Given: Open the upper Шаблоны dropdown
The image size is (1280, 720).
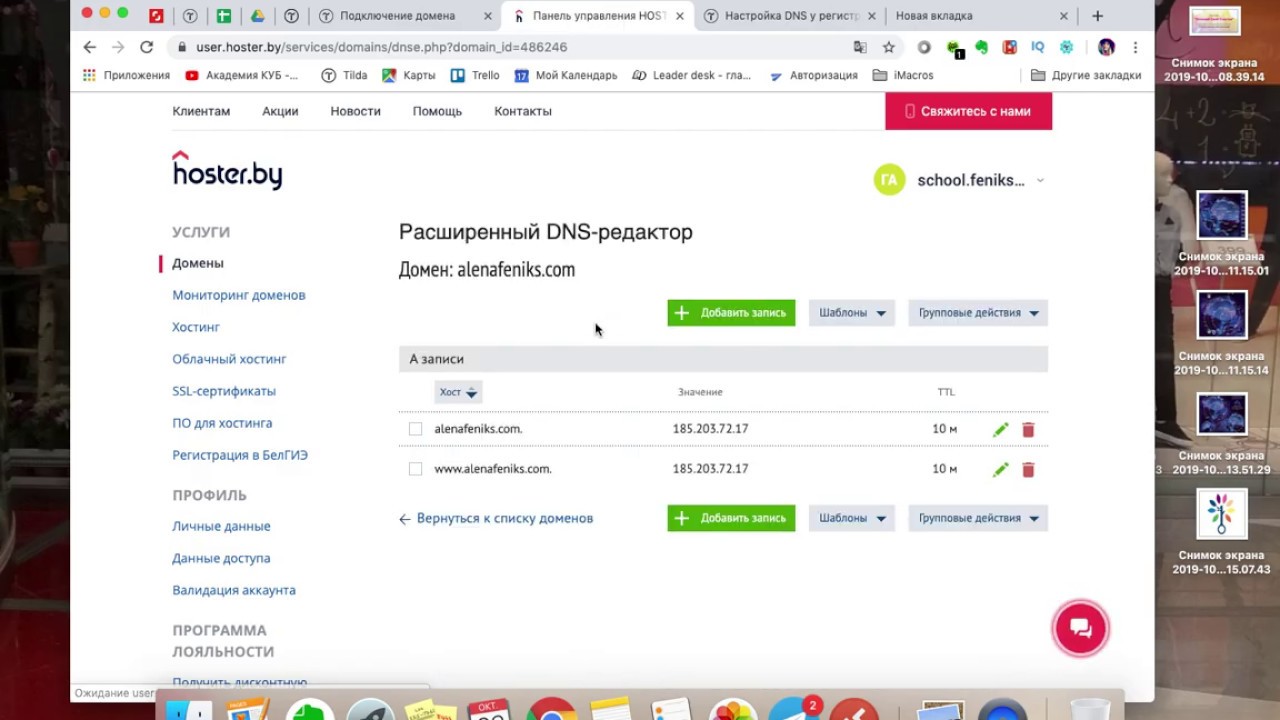Looking at the screenshot, I should pos(852,313).
